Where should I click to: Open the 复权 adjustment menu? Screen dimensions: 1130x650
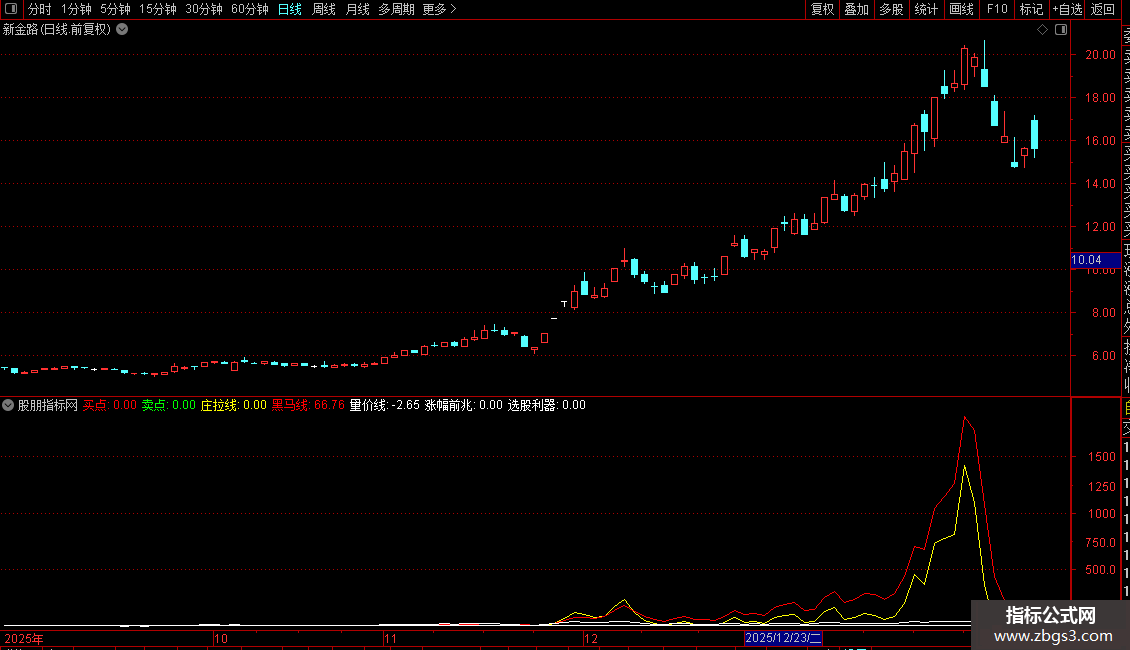(x=822, y=9)
